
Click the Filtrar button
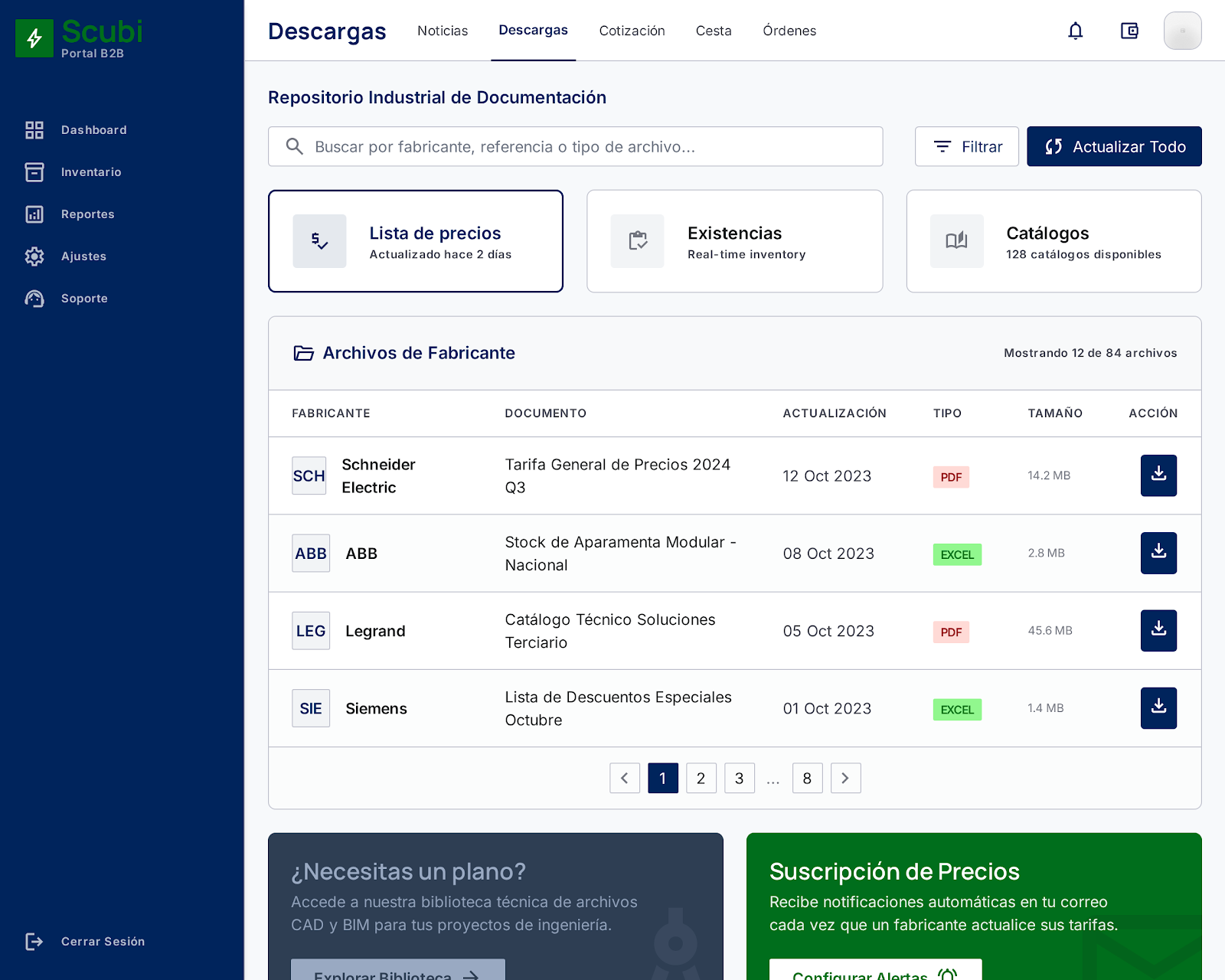pos(967,146)
